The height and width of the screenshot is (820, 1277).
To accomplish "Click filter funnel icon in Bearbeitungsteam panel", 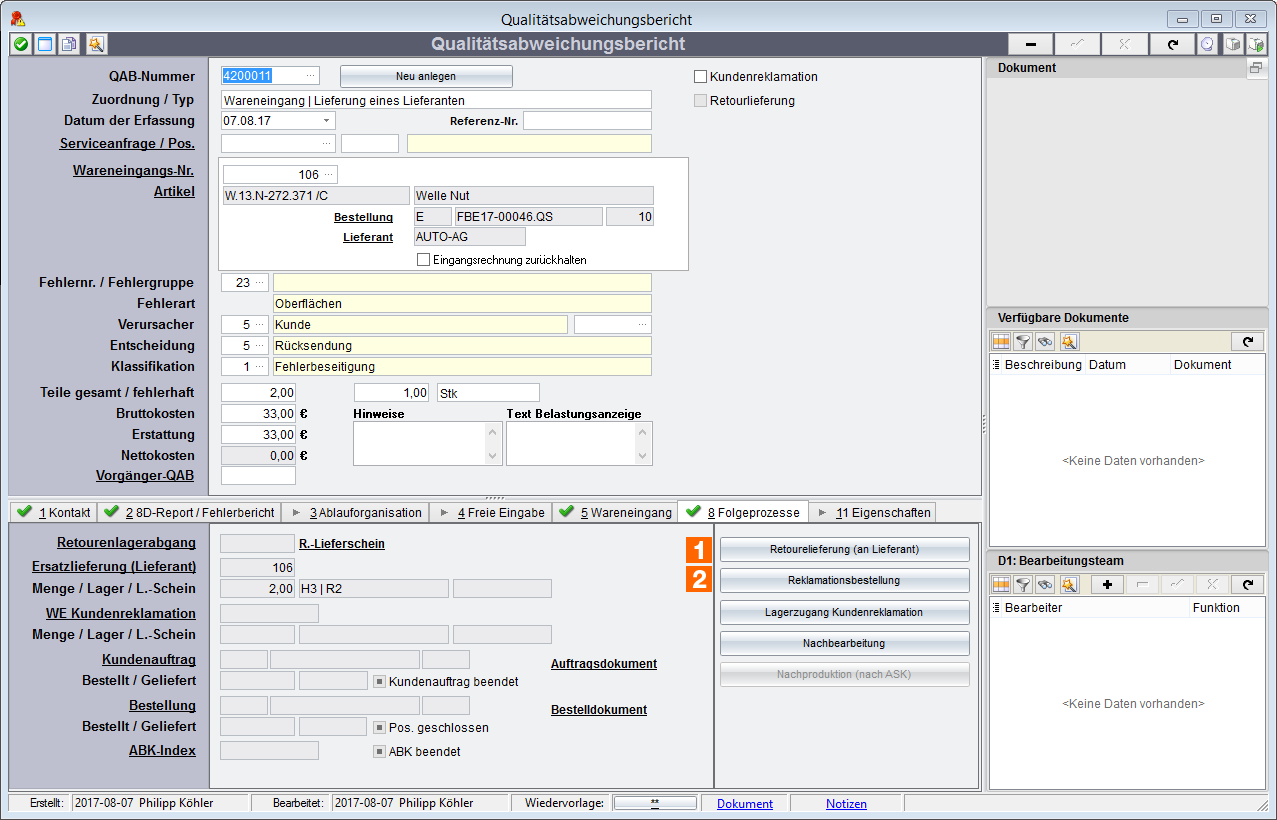I will (x=1023, y=584).
